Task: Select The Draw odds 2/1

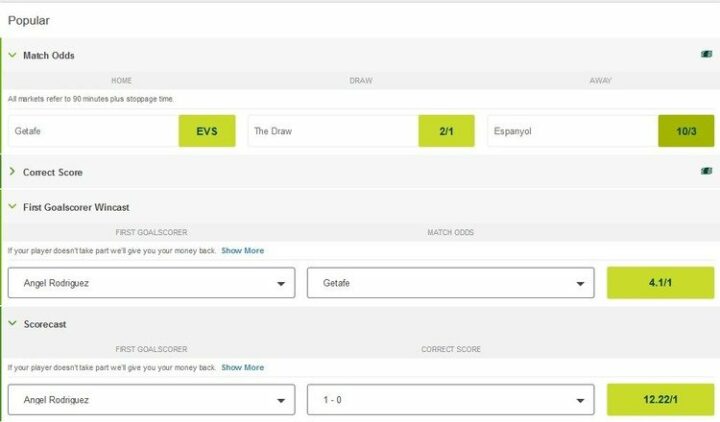Action: coord(446,131)
